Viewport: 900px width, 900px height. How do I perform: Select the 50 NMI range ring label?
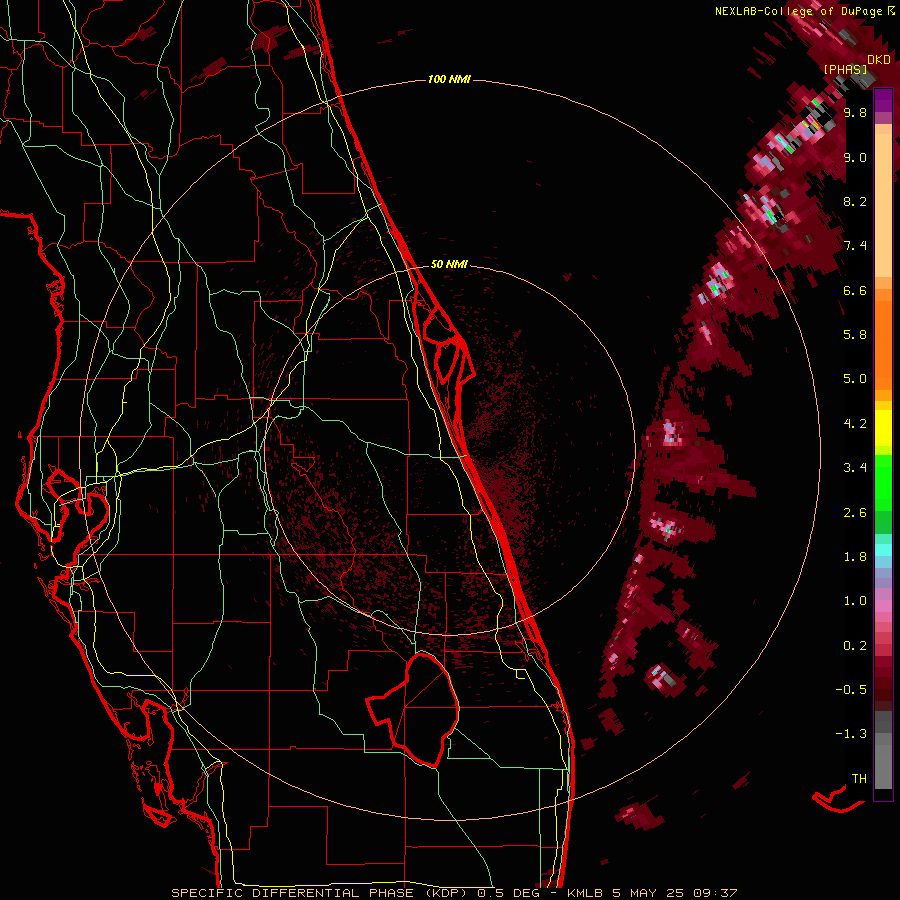point(449,264)
